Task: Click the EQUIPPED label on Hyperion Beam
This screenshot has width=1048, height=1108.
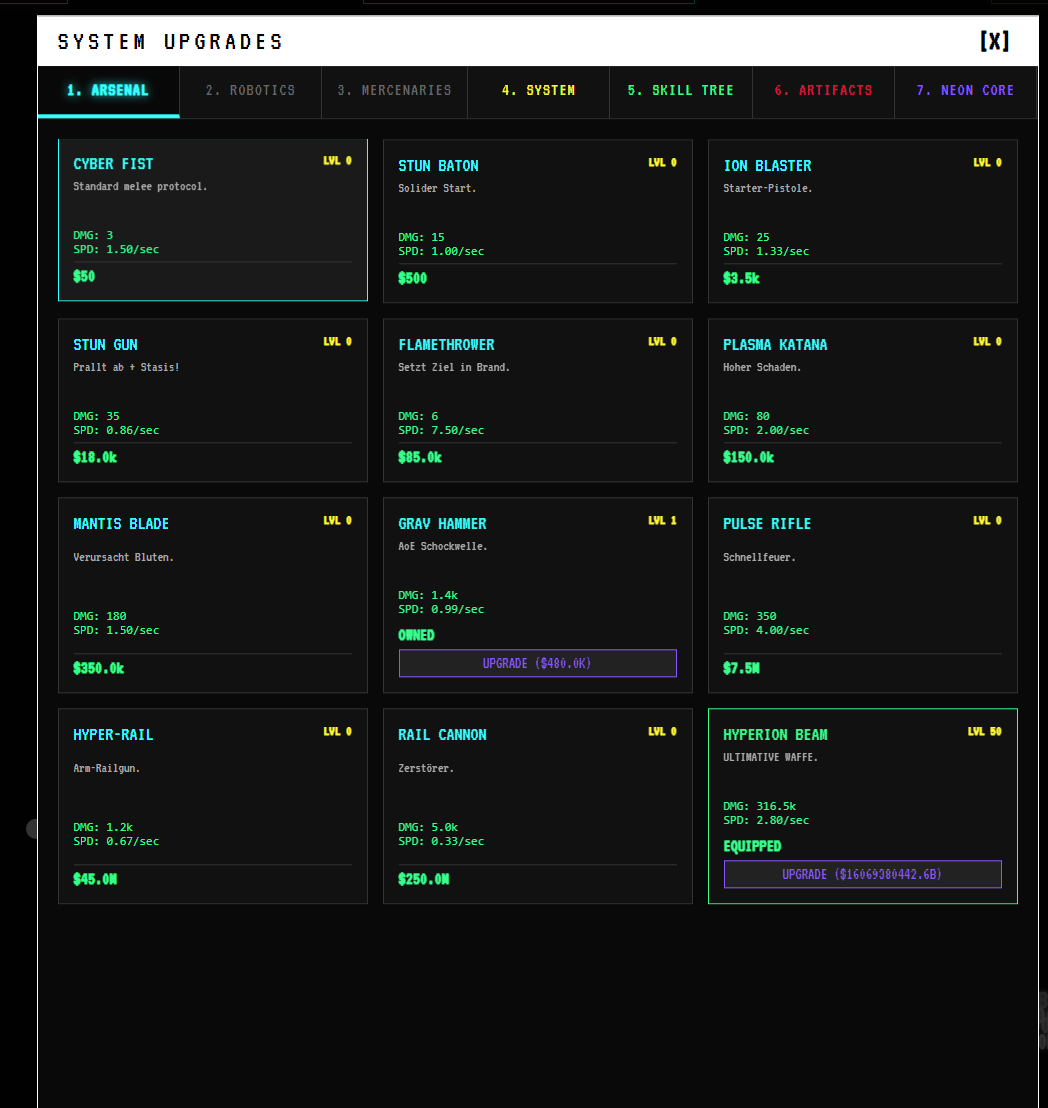Action: click(752, 847)
